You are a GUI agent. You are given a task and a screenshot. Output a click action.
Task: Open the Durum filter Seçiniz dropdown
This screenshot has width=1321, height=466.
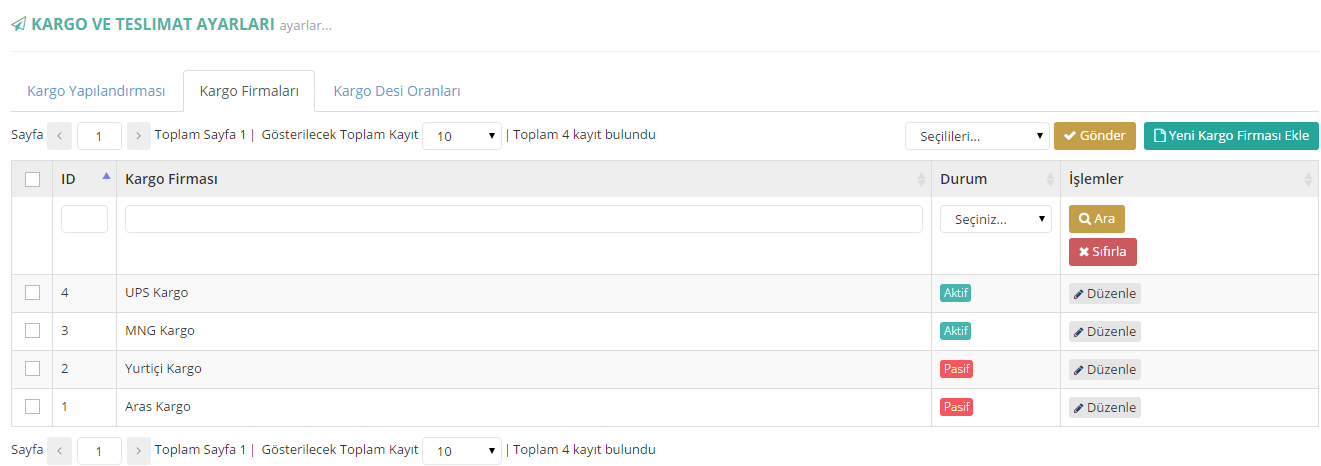995,219
